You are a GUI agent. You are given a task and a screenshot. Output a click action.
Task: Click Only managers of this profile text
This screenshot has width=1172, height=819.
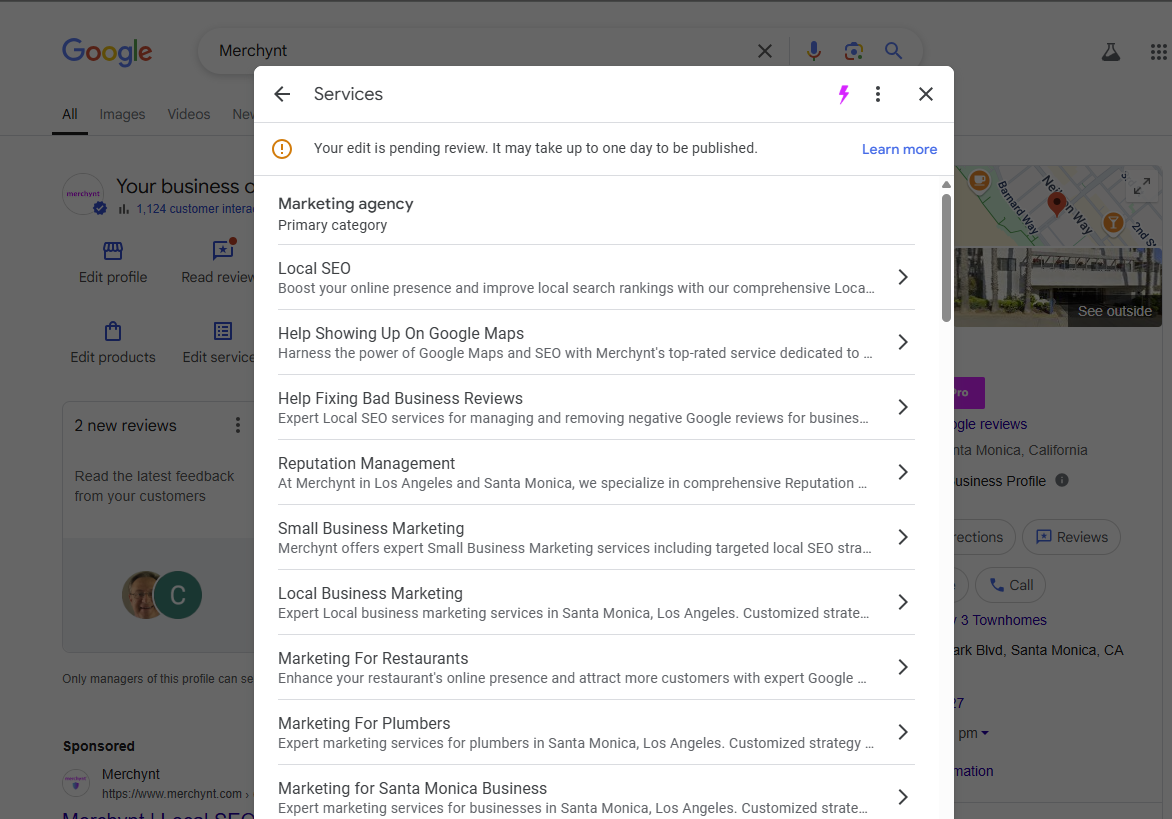point(158,679)
